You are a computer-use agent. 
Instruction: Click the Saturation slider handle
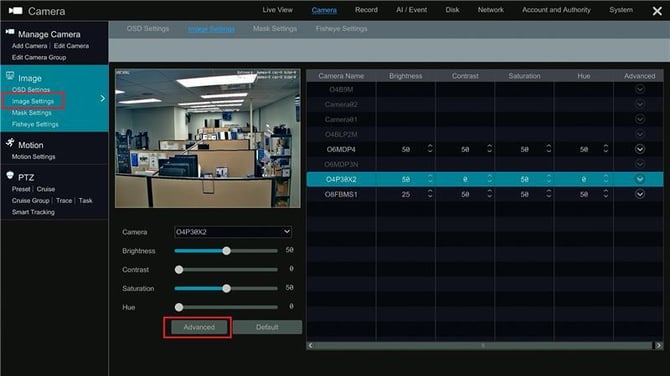pyautogui.click(x=226, y=288)
